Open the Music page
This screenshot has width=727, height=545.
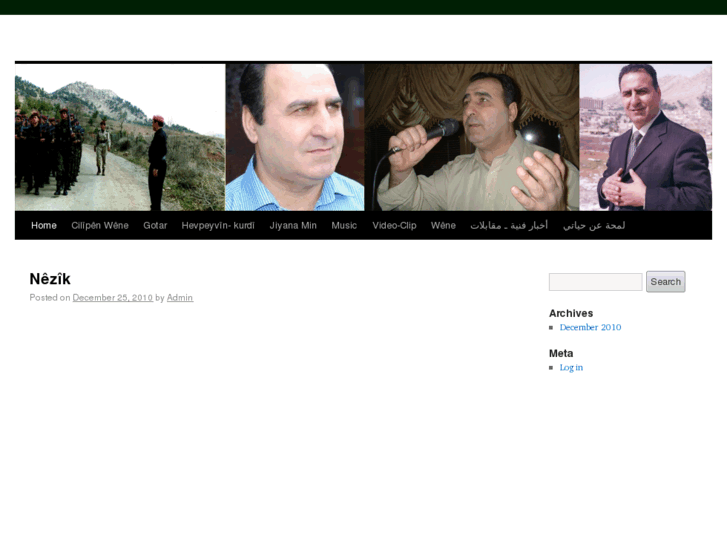tap(344, 225)
